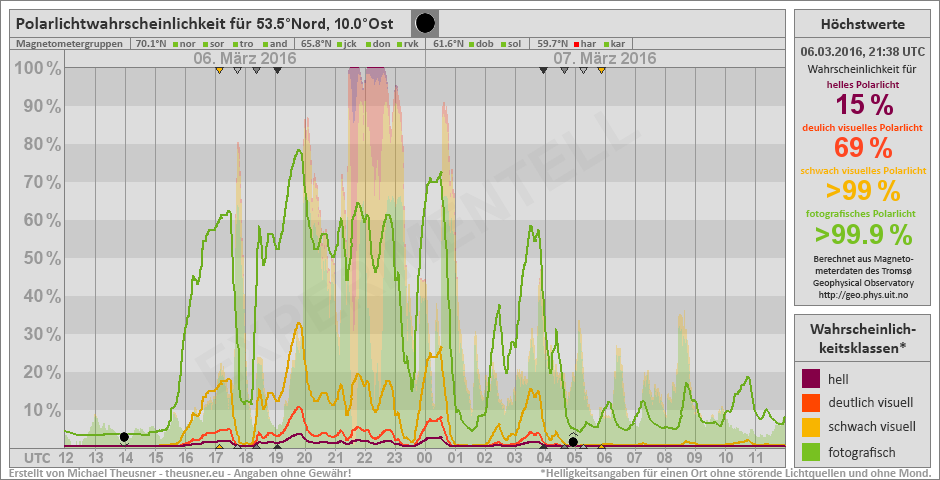Select the yellow 'schwach visuell' legend swatch

pyautogui.click(x=812, y=427)
